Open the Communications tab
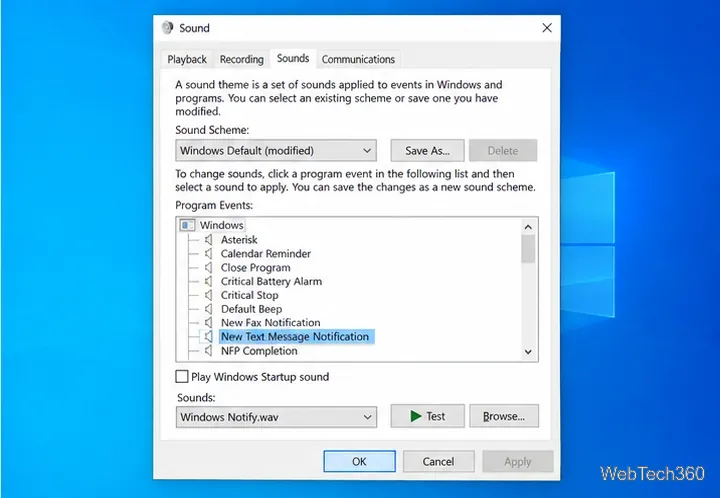720x498 pixels. 358,59
